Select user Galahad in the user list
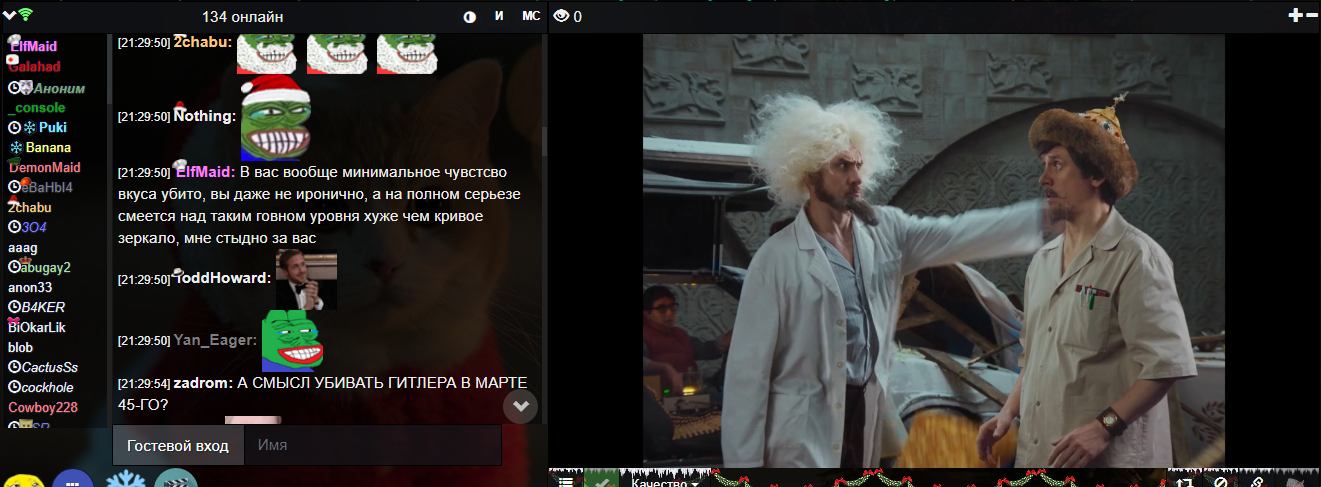 (x=34, y=67)
